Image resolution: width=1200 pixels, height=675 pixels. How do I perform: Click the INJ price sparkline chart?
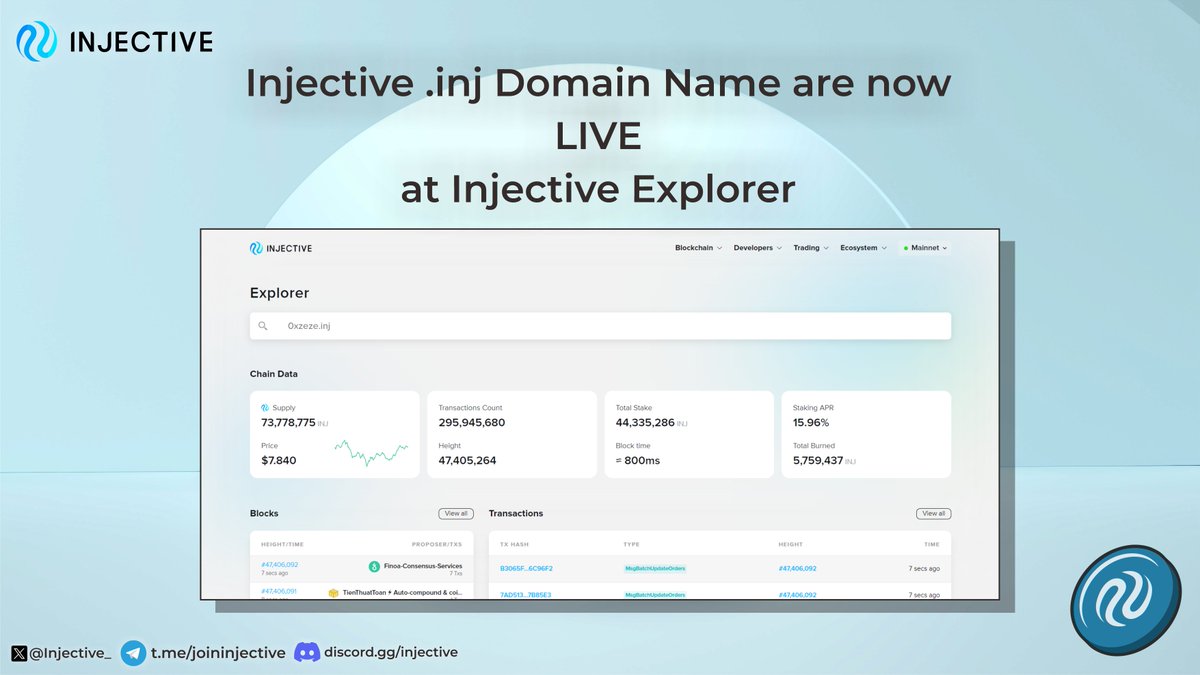[371, 452]
